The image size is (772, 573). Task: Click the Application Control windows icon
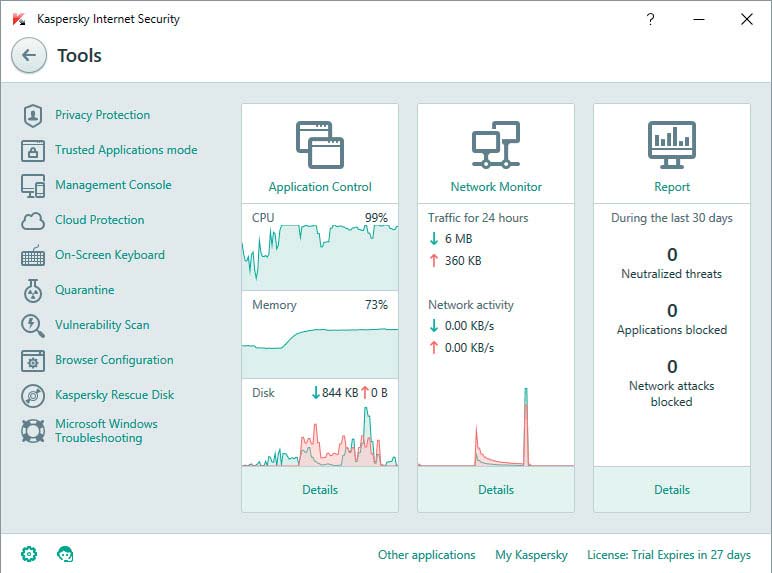320,145
